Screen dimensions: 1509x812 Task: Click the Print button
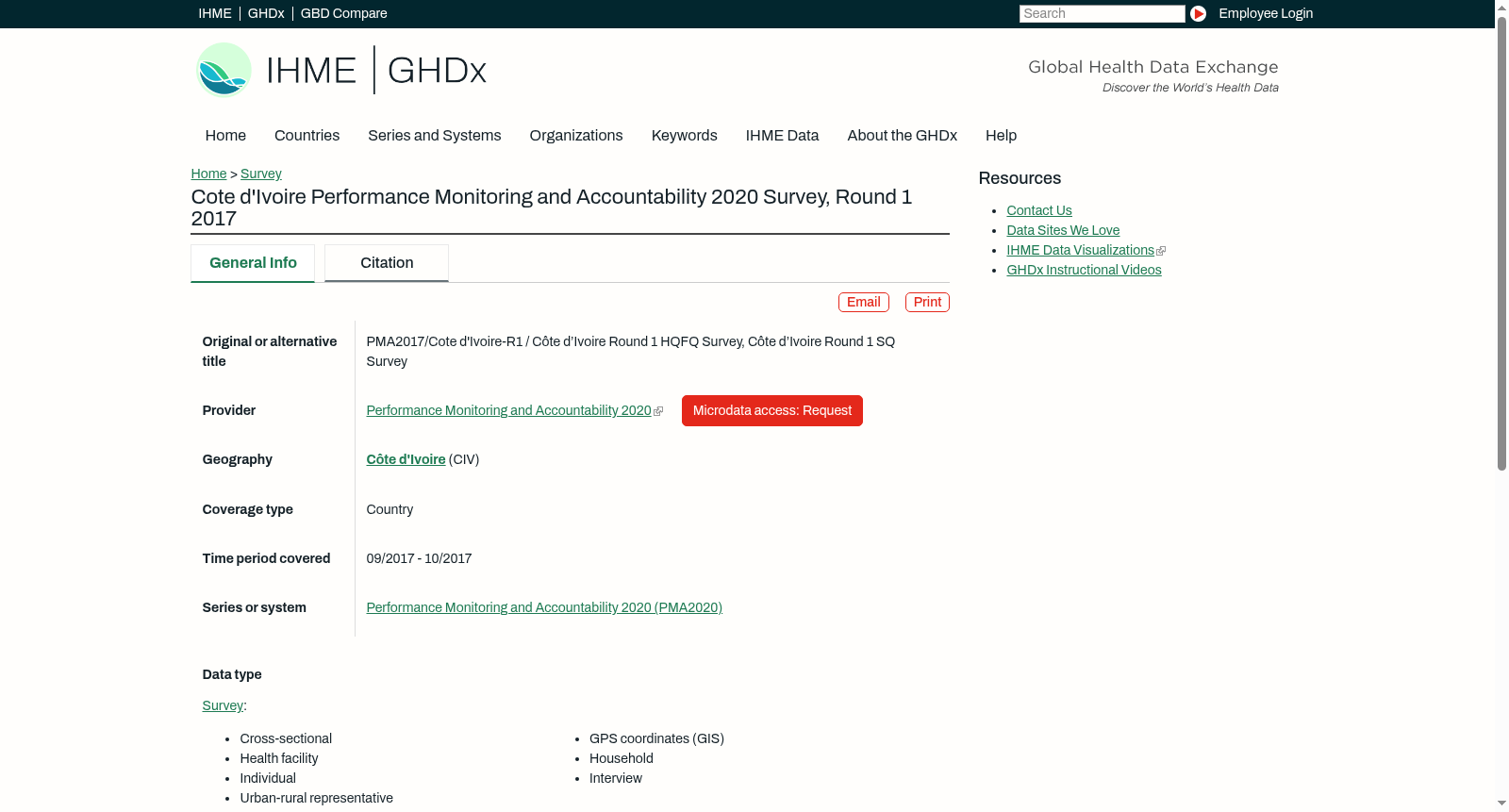(927, 302)
